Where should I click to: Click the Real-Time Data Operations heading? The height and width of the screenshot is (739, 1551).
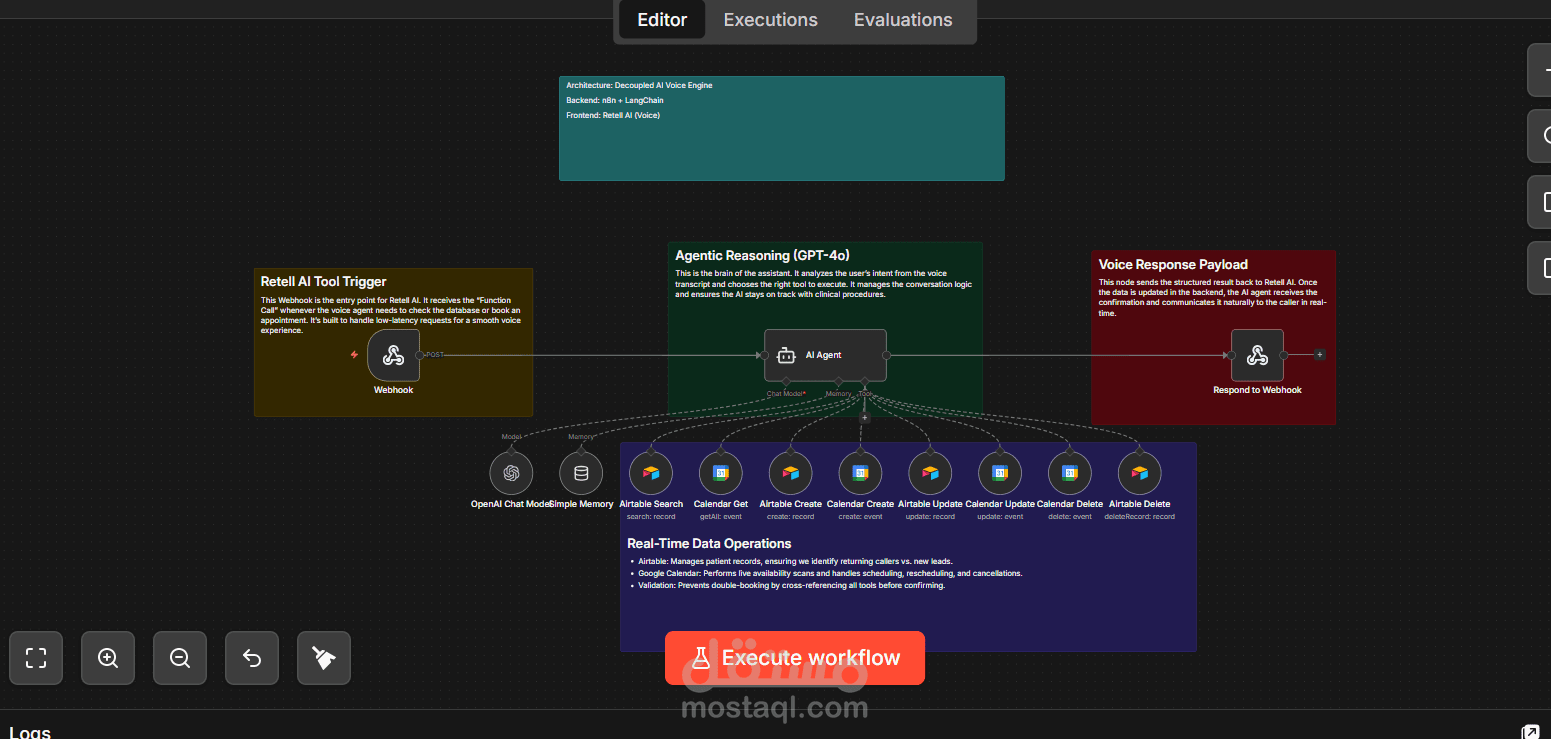coord(709,544)
